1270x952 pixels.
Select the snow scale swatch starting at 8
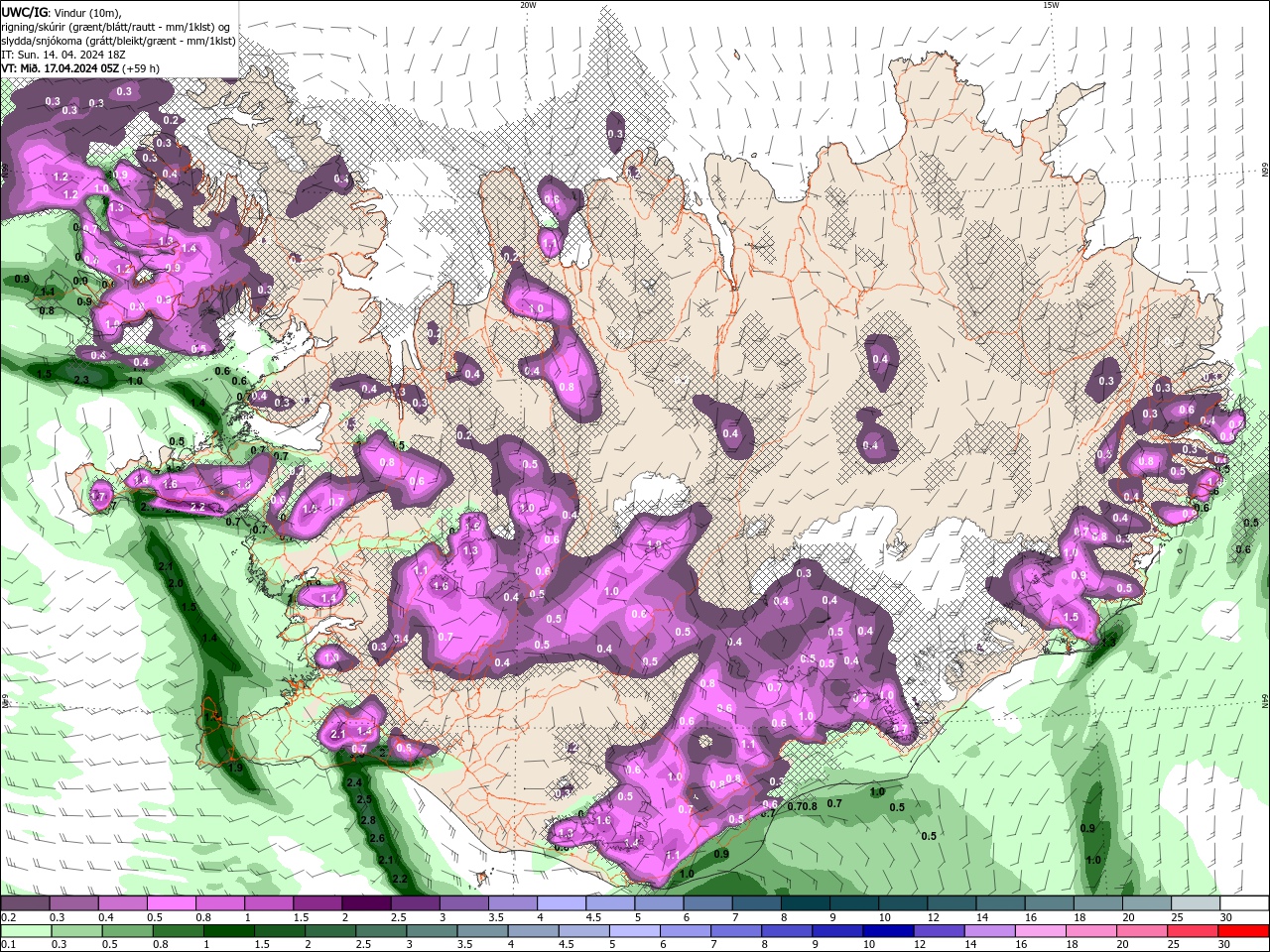click(805, 903)
